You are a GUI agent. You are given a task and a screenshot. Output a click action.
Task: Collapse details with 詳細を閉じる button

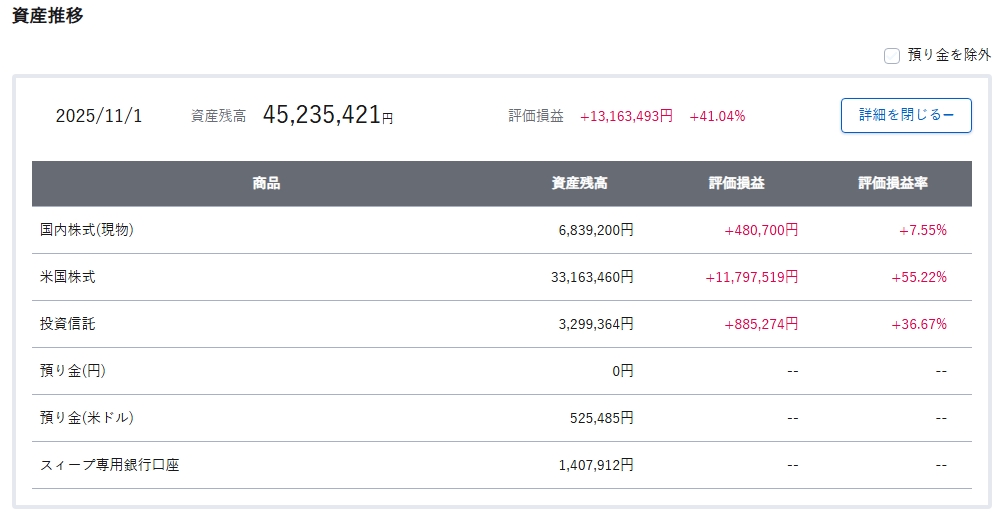point(906,116)
